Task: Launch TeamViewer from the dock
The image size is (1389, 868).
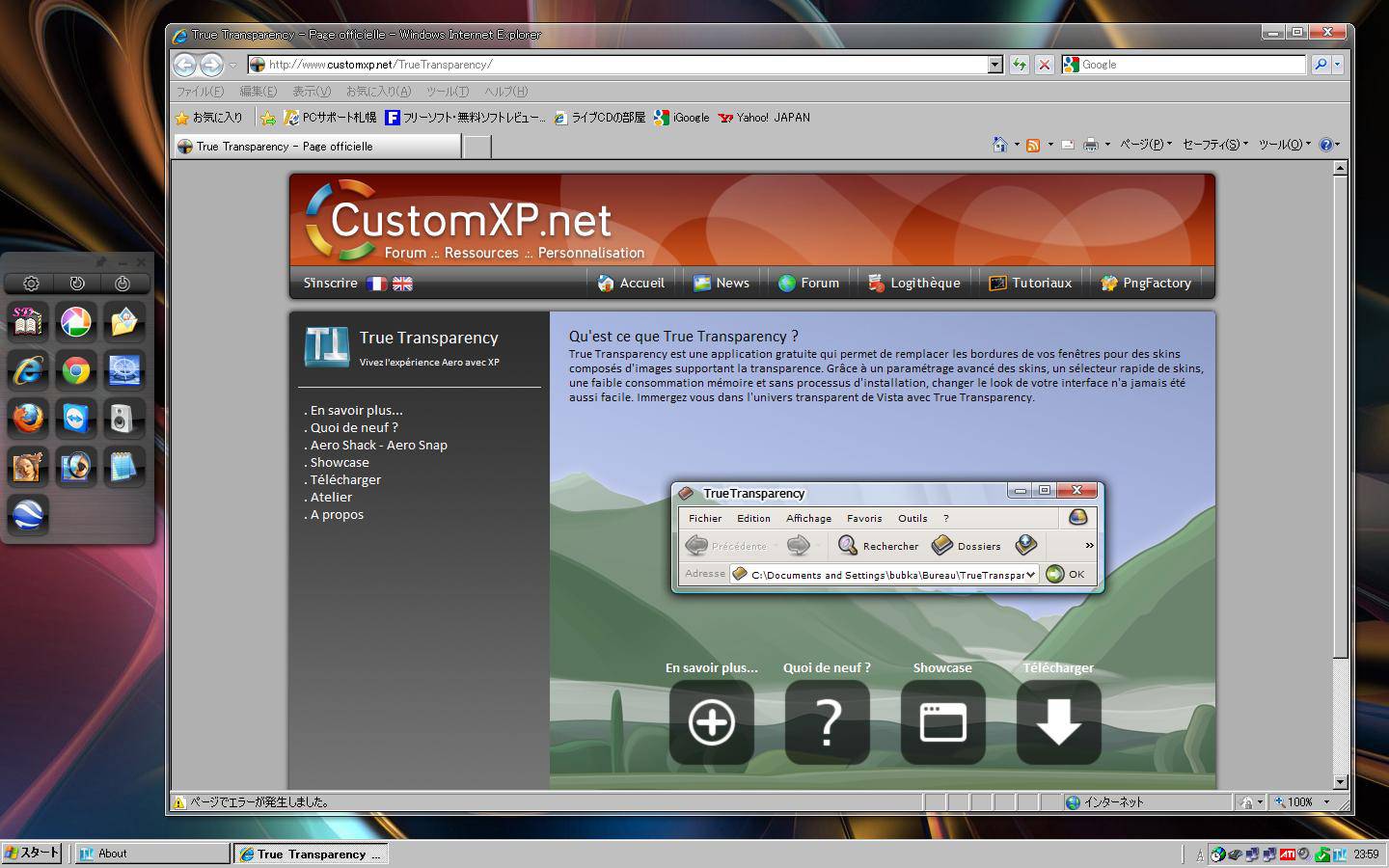Action: [75, 419]
